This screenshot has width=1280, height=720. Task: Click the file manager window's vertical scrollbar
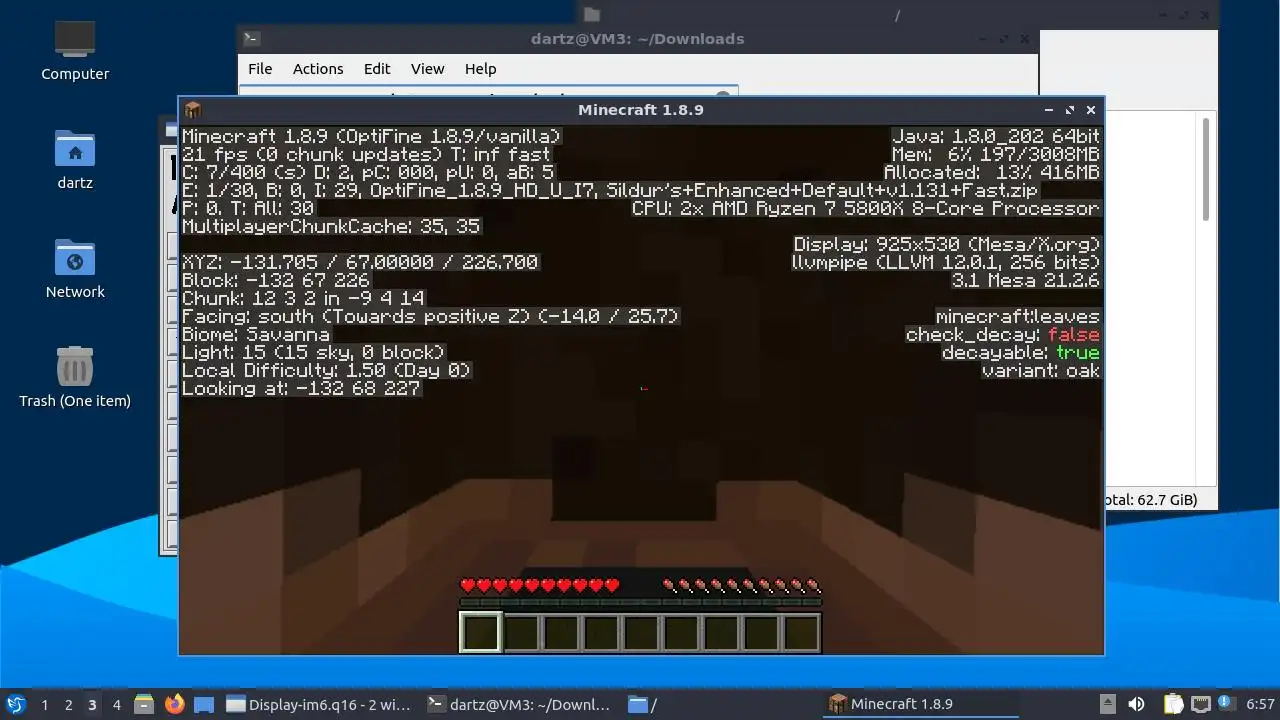1206,170
